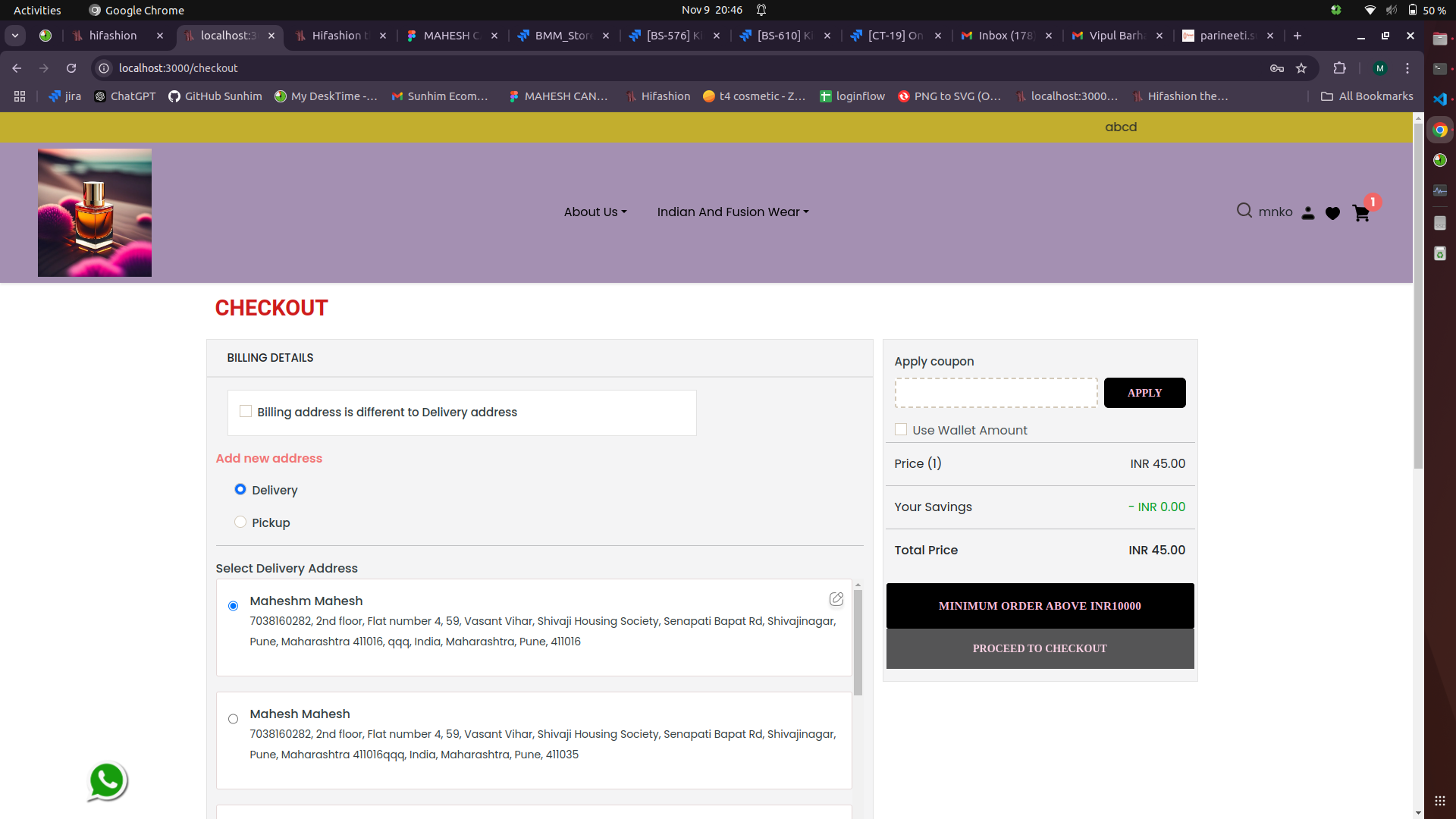Image resolution: width=1456 pixels, height=819 pixels.
Task: Select the Pickup radio option
Action: [240, 522]
